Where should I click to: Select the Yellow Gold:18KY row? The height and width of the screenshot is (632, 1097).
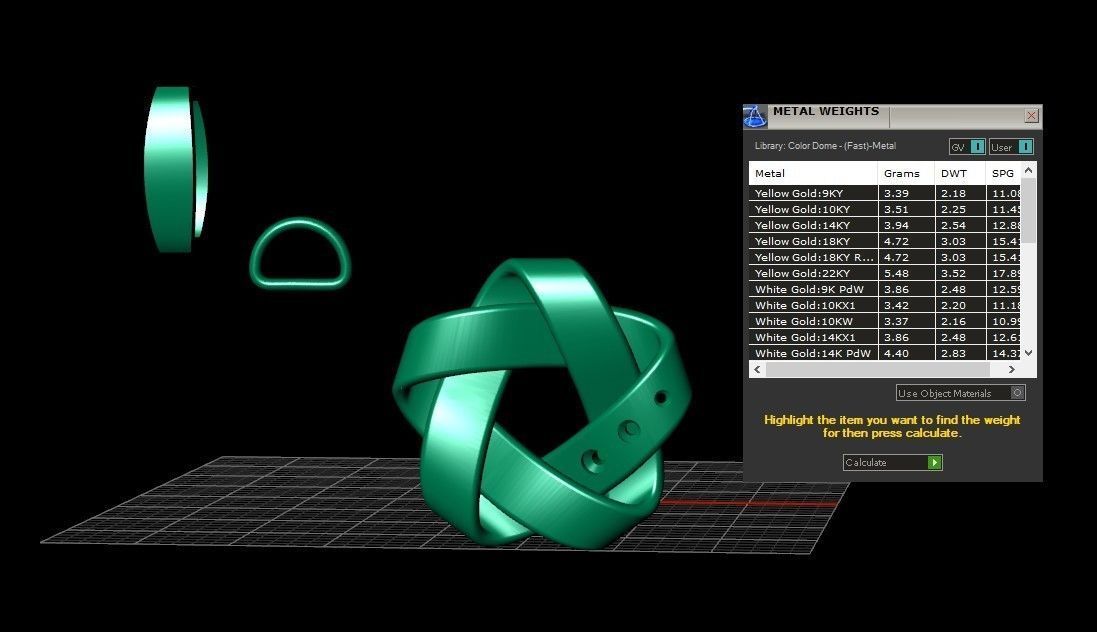coord(884,241)
